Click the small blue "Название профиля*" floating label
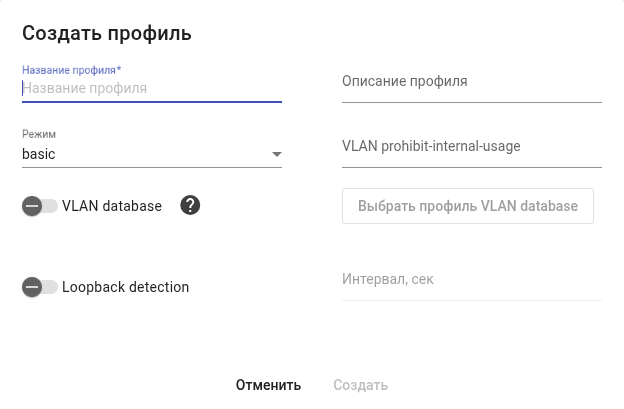 78,70
